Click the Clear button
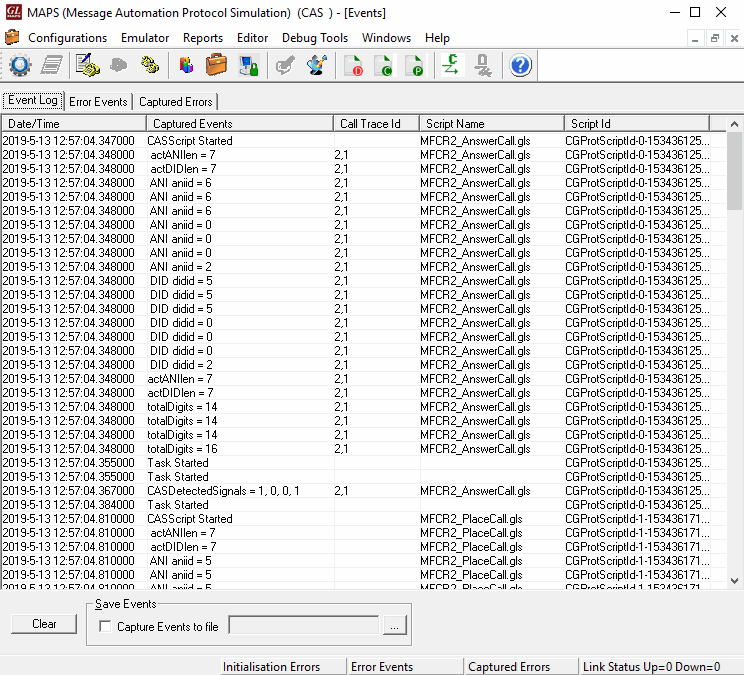This screenshot has width=744, height=675. pyautogui.click(x=44, y=624)
